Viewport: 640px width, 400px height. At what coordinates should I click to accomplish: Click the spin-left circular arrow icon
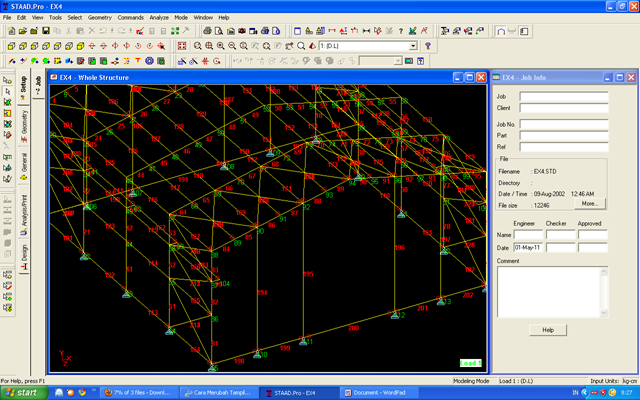point(138,46)
